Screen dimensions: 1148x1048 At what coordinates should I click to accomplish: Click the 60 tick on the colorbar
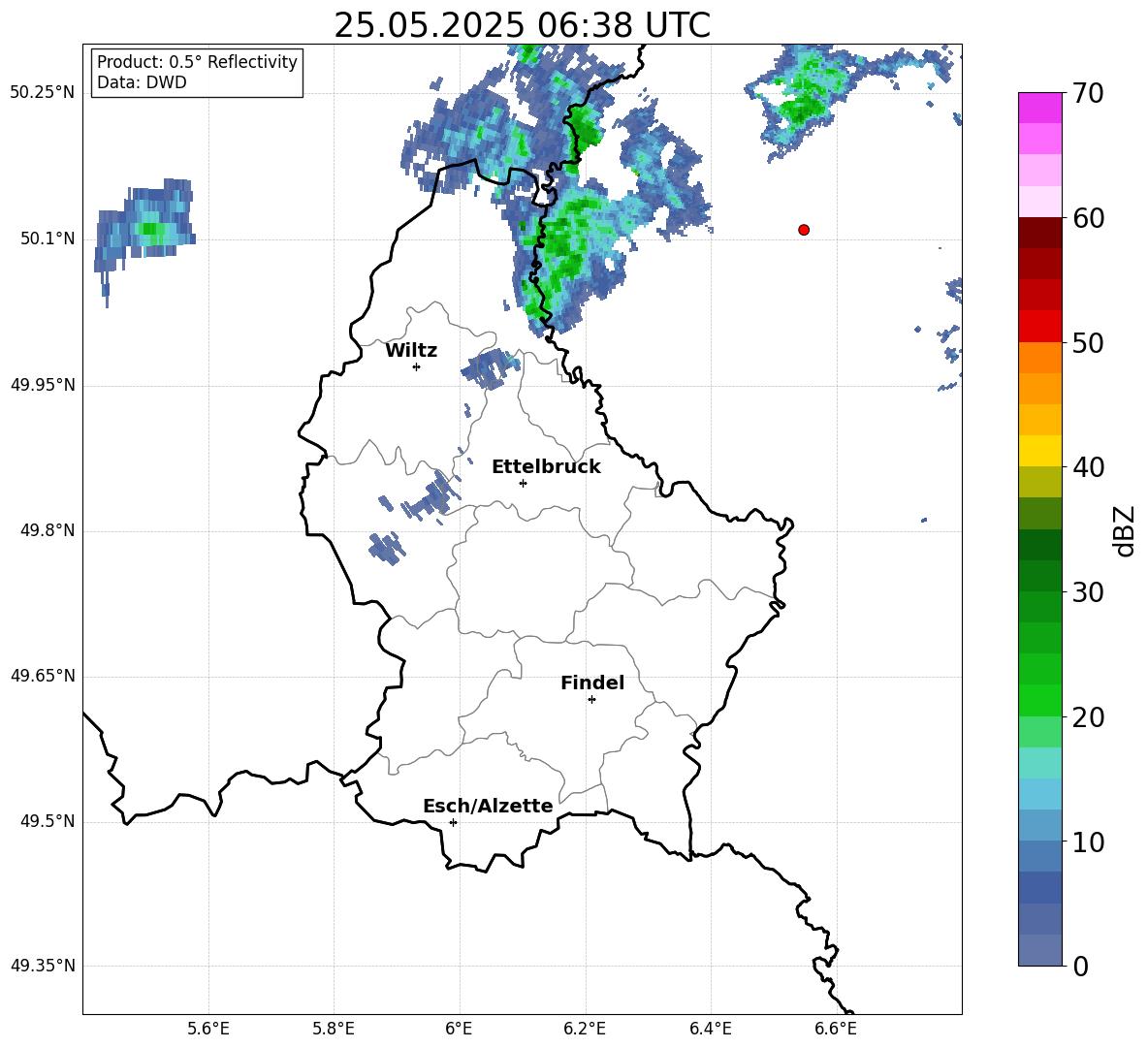click(x=1088, y=218)
